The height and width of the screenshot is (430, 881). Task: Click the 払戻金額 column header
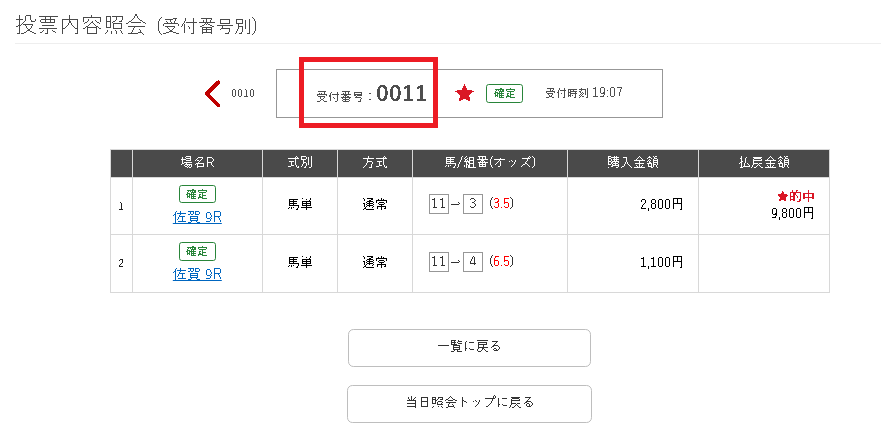pyautogui.click(x=764, y=163)
